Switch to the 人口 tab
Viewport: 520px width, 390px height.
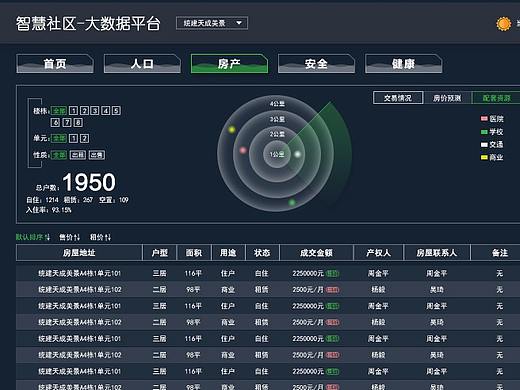142,64
